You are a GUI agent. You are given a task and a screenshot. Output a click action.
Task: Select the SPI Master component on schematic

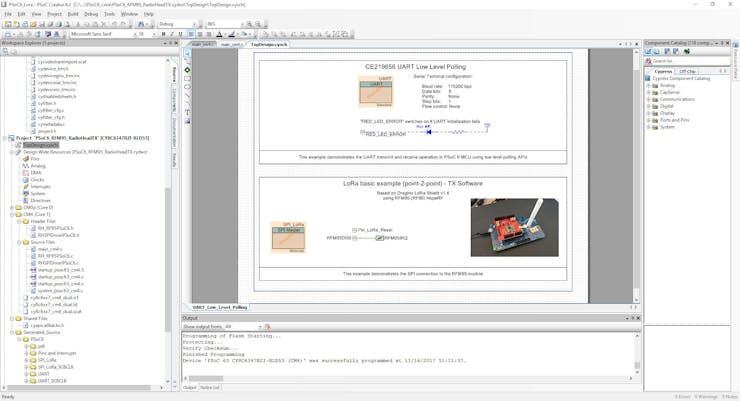tap(288, 237)
